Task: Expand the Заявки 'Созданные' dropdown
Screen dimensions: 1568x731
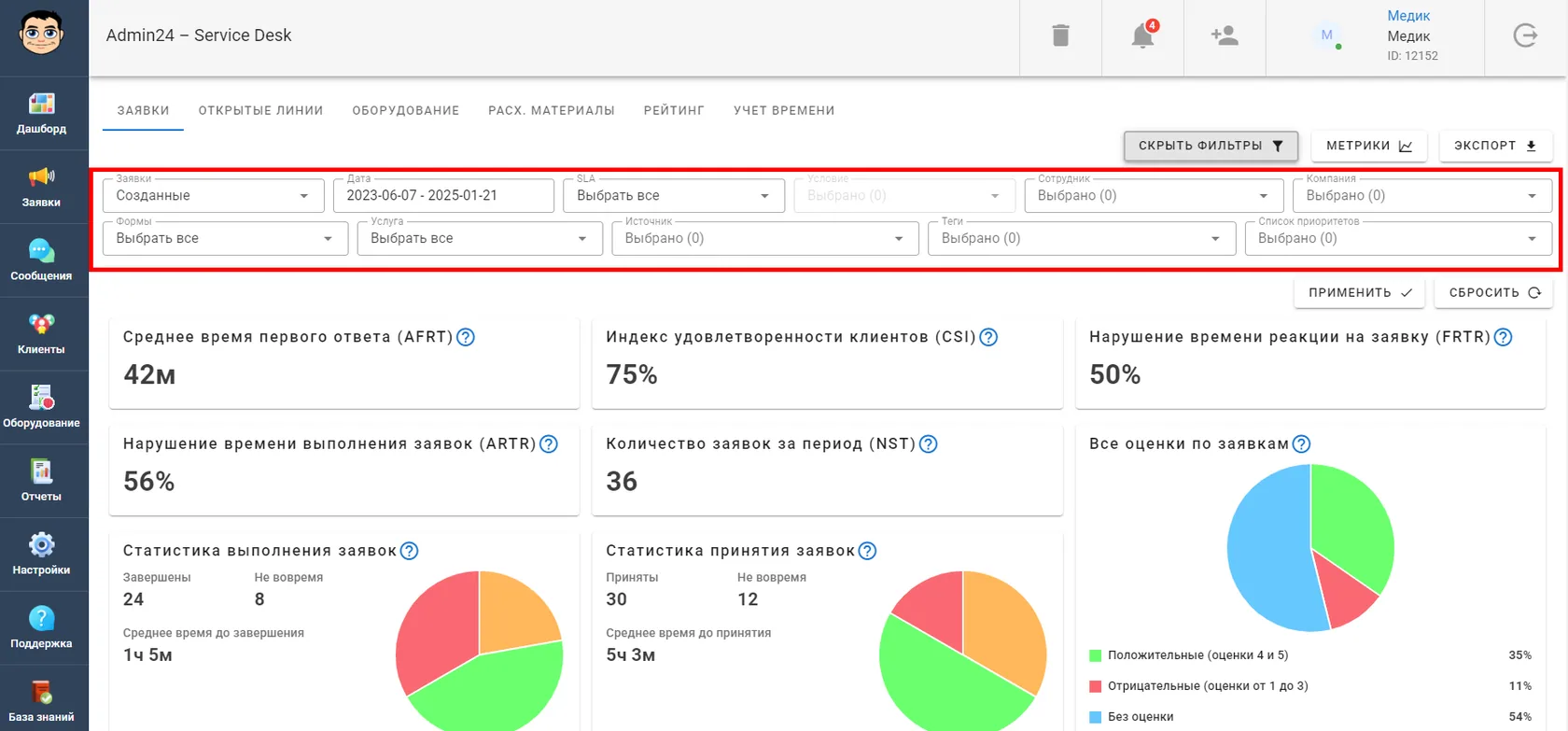Action: click(x=214, y=196)
